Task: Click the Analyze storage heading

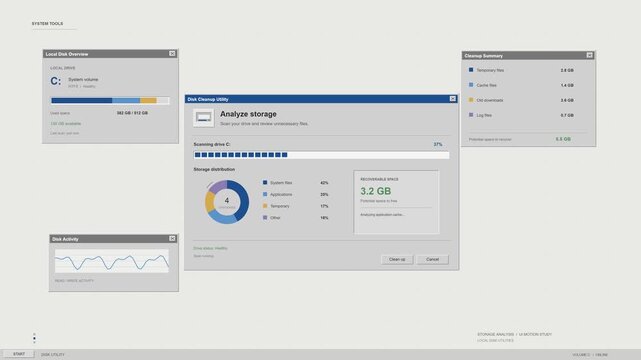Action: pyautogui.click(x=248, y=114)
